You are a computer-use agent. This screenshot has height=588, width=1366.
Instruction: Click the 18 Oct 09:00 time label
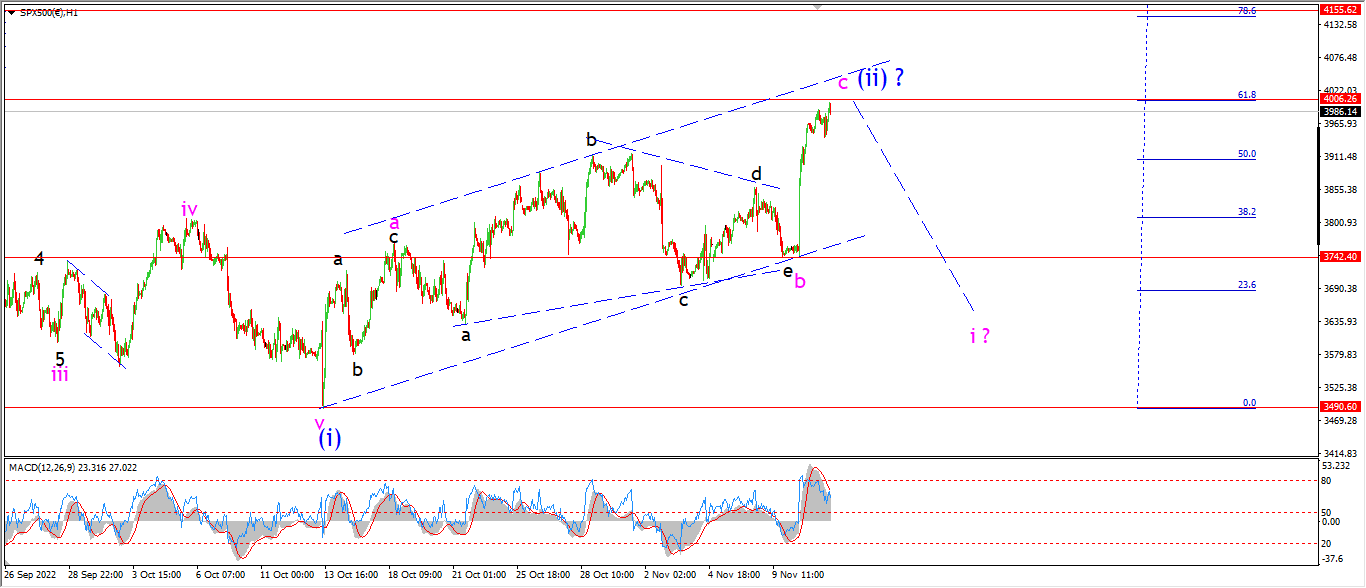coord(414,575)
